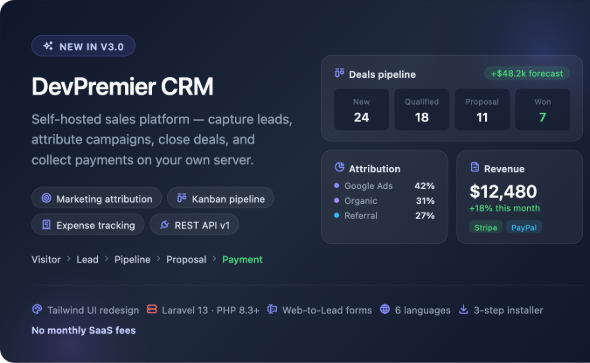590x363 pixels.
Task: Click the Revenue card title
Action: point(504,169)
